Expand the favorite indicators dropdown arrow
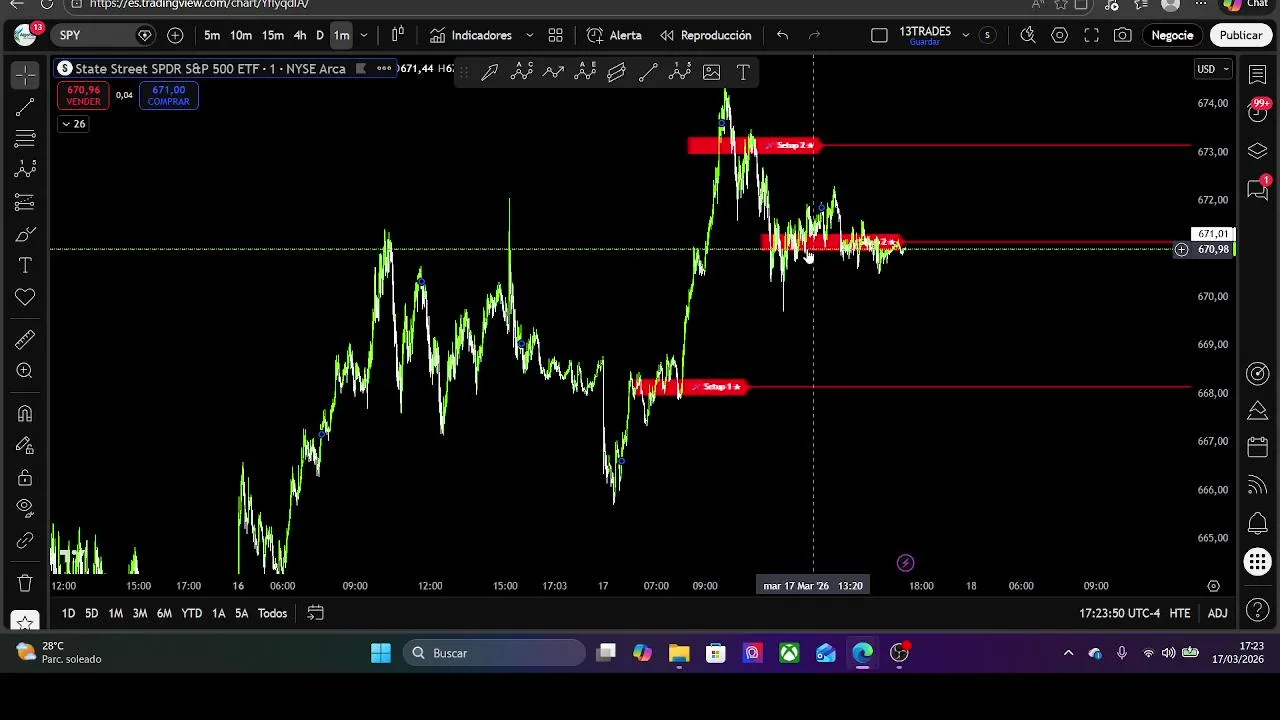Image resolution: width=1280 pixels, height=720 pixels. [529, 35]
